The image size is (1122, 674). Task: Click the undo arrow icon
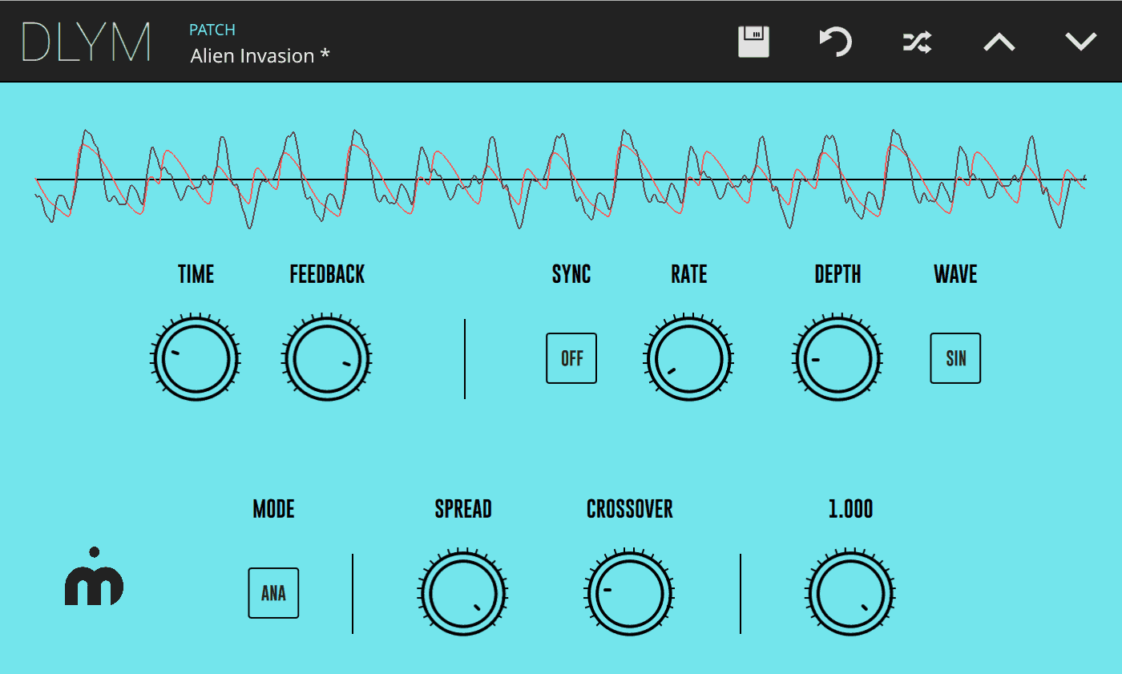(x=835, y=41)
